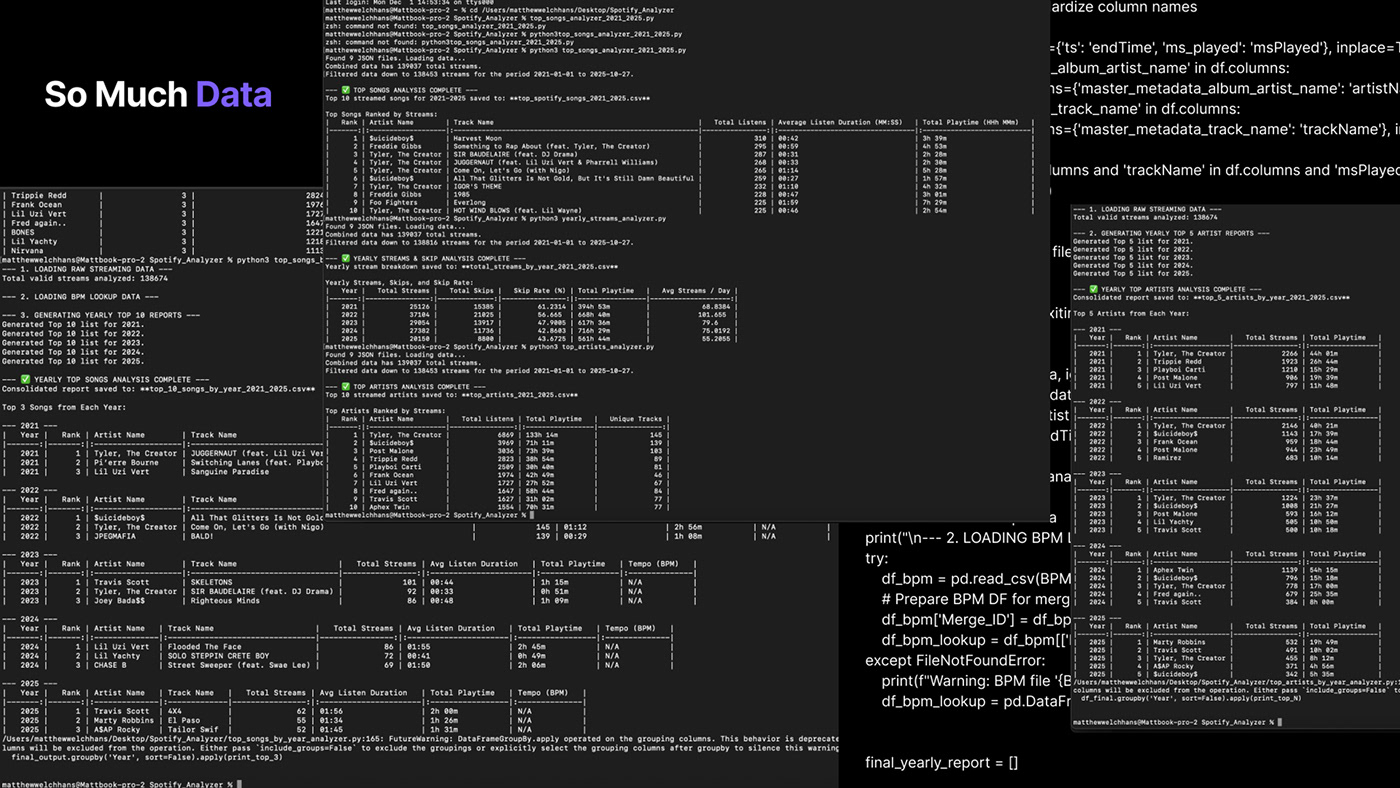1400x788 pixels.
Task: Click the 'Pi'erre Bourne' artist cell
Action: [x=125, y=462]
